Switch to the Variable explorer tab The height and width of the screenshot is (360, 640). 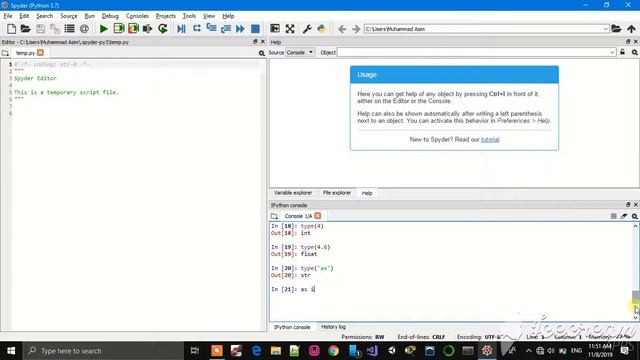[x=293, y=193]
